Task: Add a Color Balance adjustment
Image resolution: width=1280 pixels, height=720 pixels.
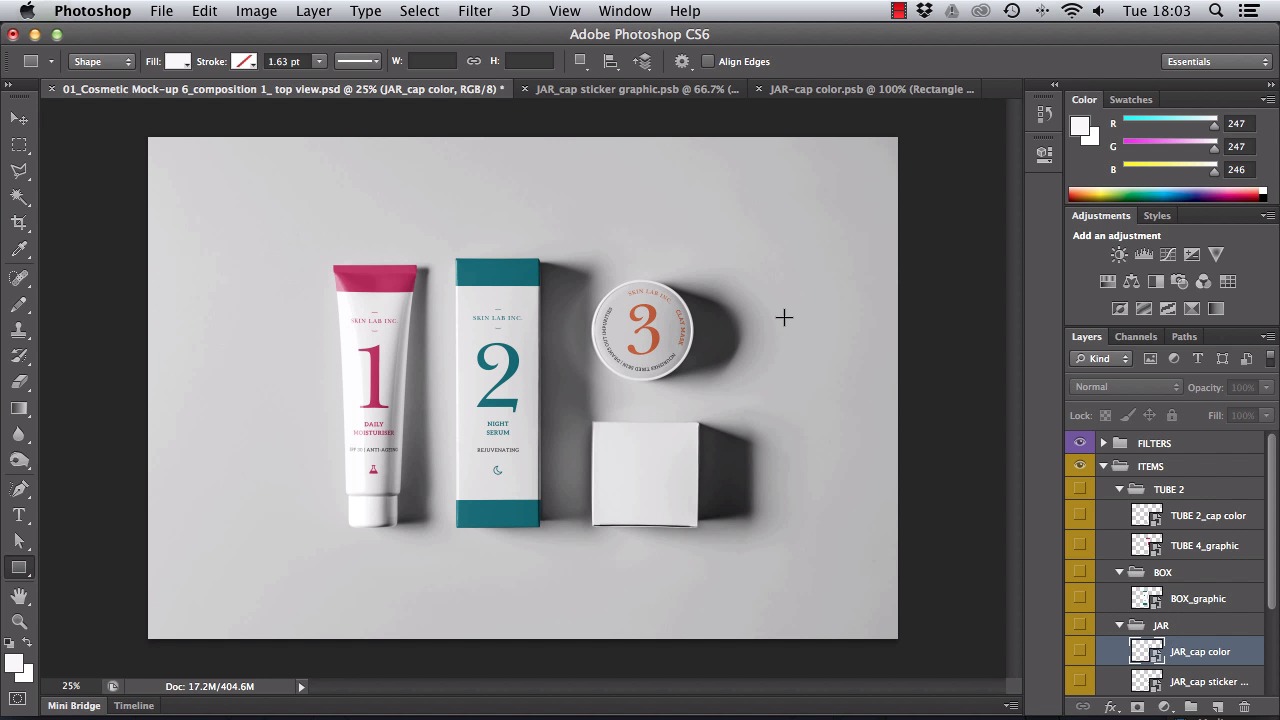Action: 1131,282
